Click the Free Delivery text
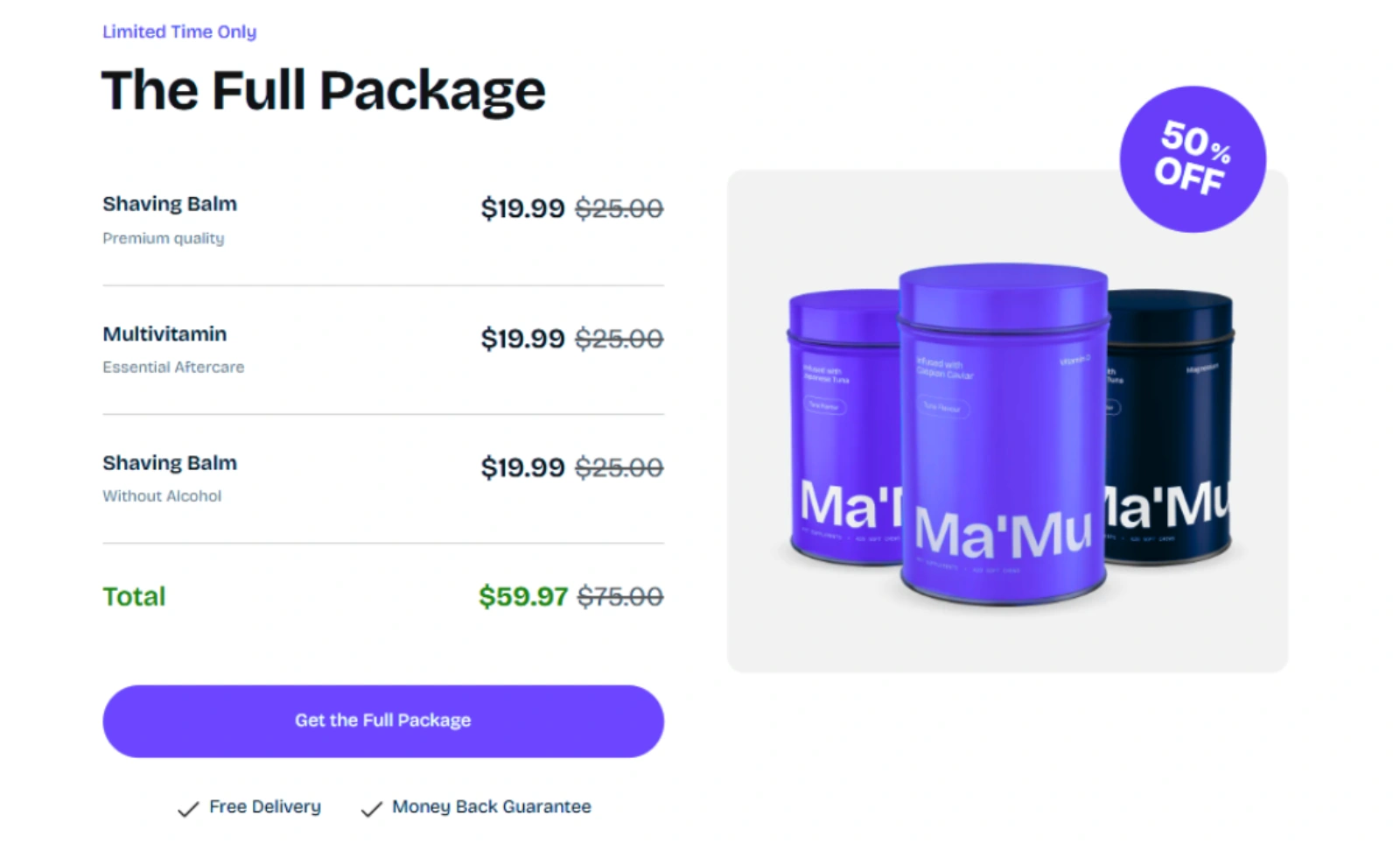The width and height of the screenshot is (1400, 843). pyautogui.click(x=265, y=807)
